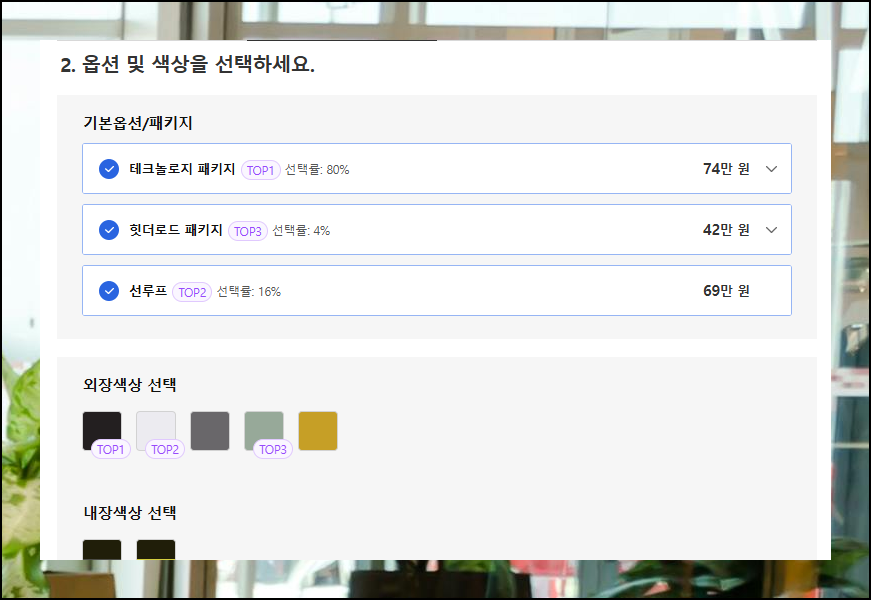Click the 선루프 label
Screen dimensions: 871x600
(x=148, y=291)
